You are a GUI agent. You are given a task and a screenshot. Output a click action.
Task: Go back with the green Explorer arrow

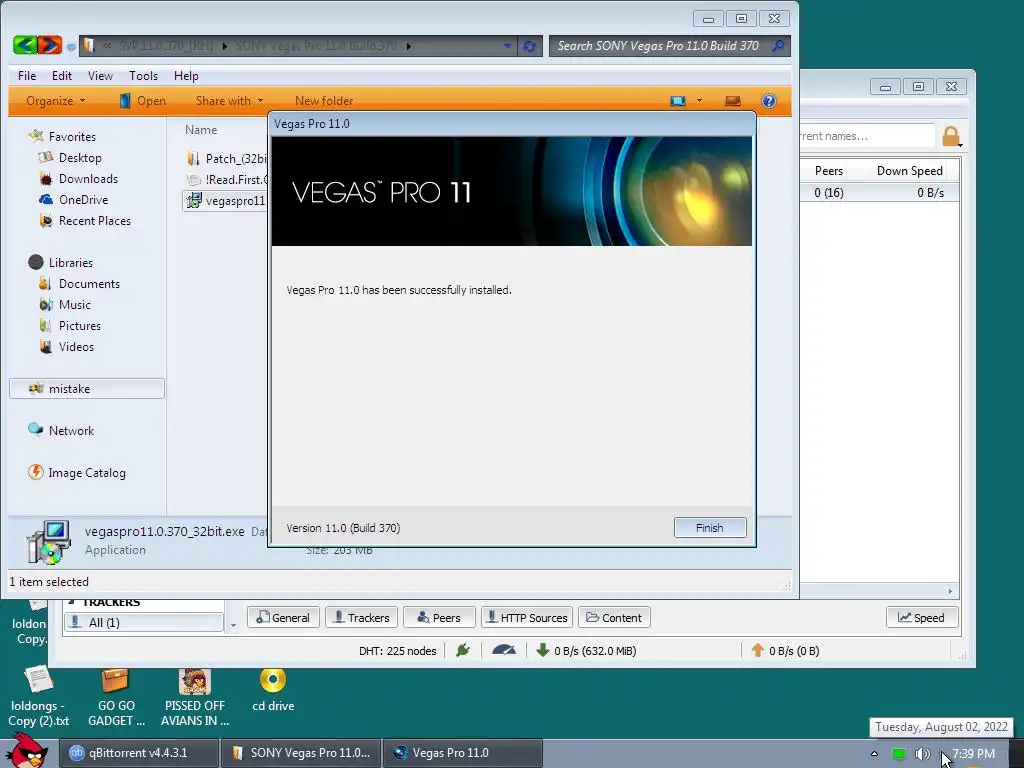click(25, 45)
